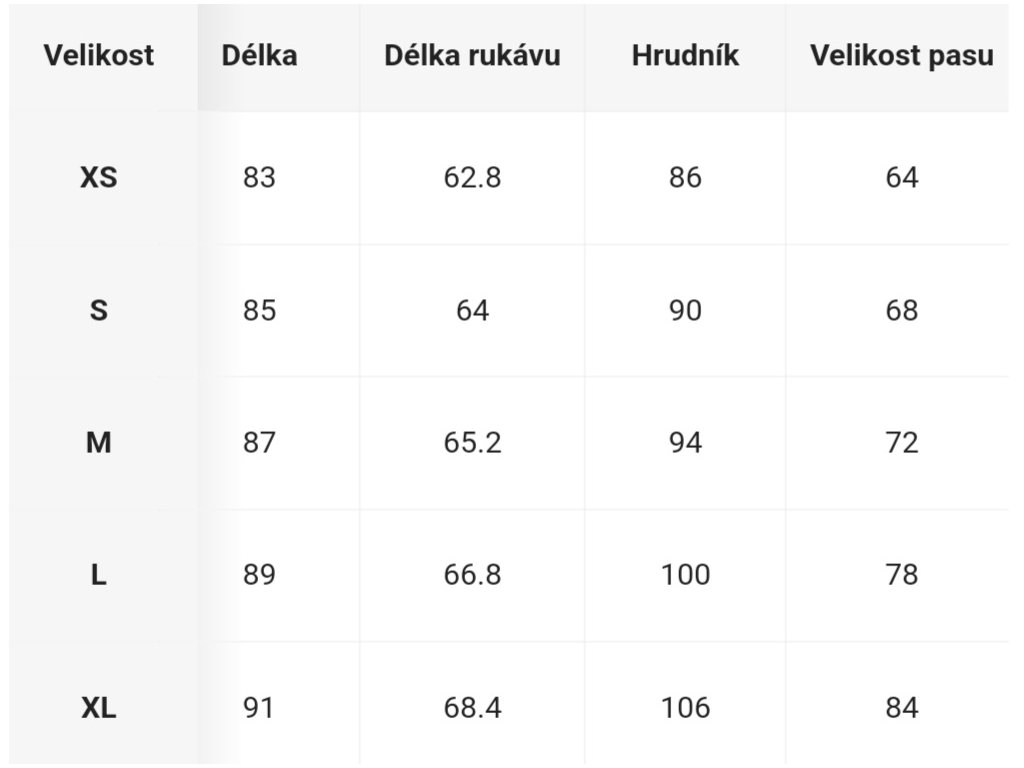Select sleeve length value 68.4
Screen dimensions: 1024x768
pyautogui.click(x=472, y=708)
